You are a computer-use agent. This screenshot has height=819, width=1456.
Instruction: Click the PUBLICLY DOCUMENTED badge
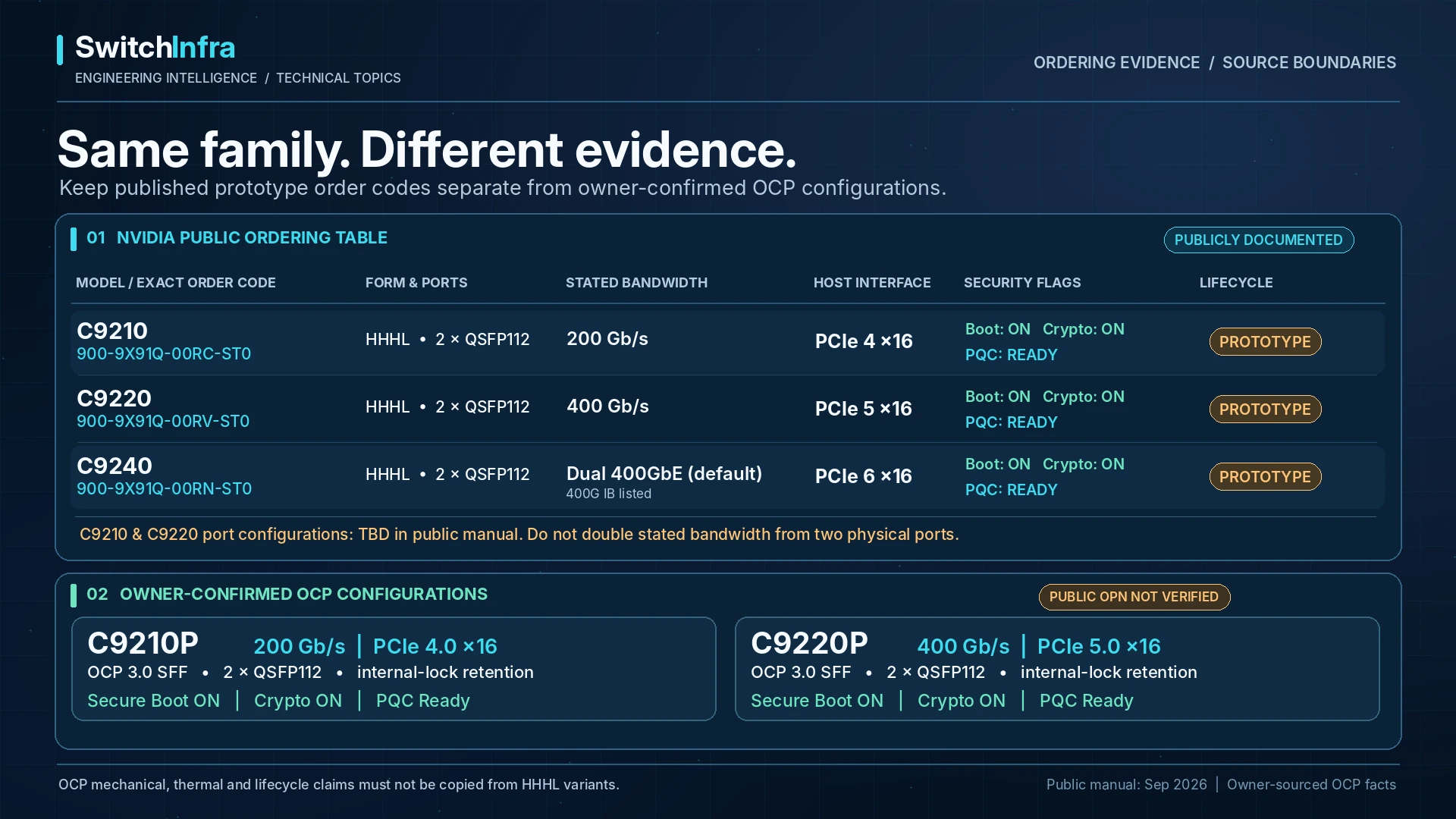(x=1259, y=240)
